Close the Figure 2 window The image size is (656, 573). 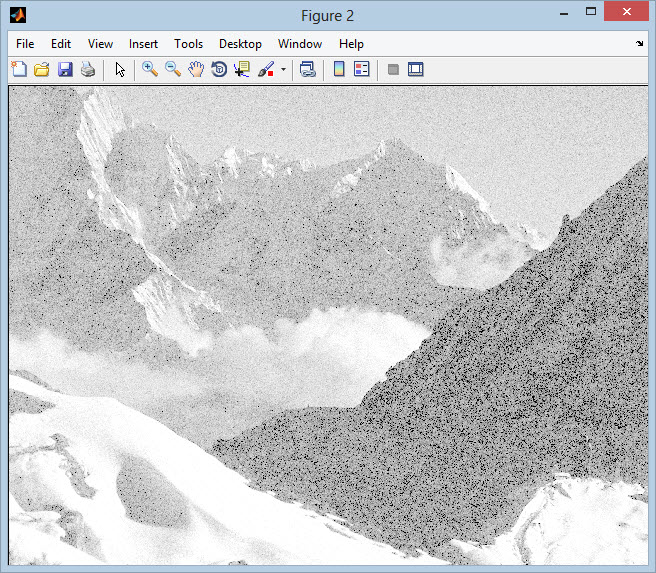[x=626, y=12]
